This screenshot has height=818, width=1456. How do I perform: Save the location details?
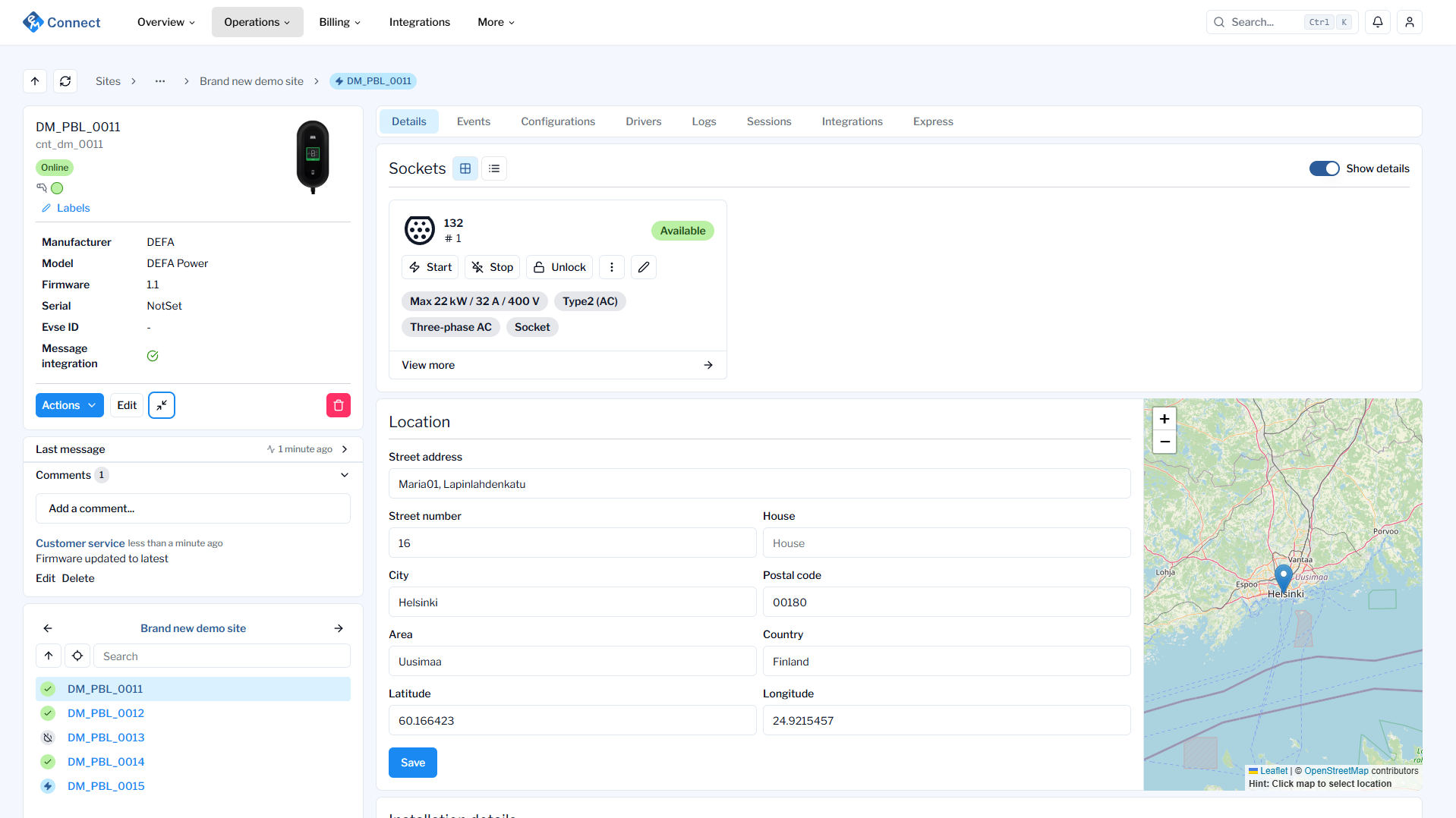click(412, 763)
